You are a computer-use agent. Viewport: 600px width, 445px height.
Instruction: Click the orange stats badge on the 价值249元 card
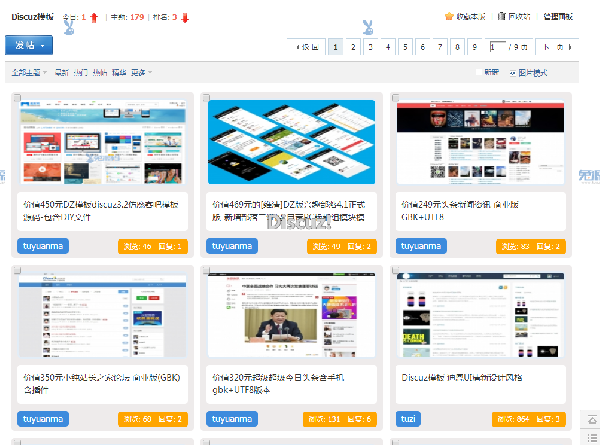click(x=531, y=247)
